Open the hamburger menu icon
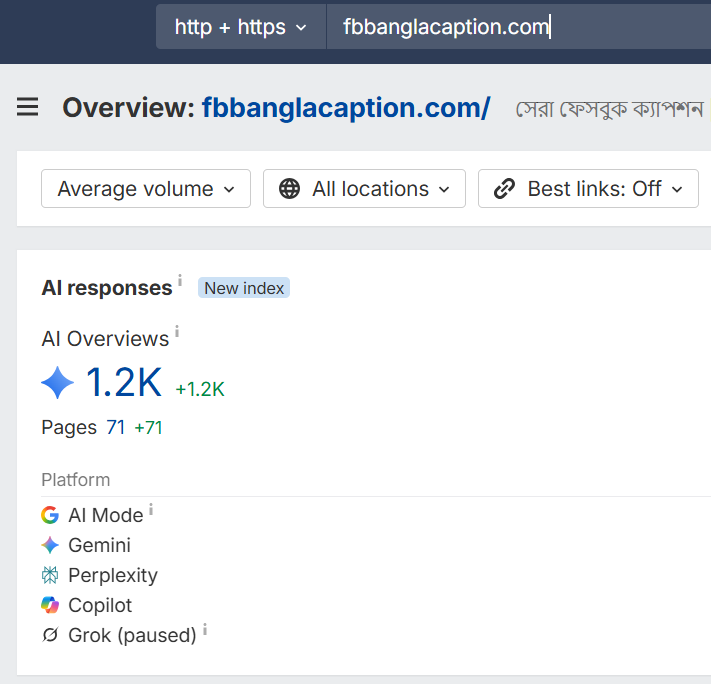This screenshot has width=711, height=684. pyautogui.click(x=27, y=107)
